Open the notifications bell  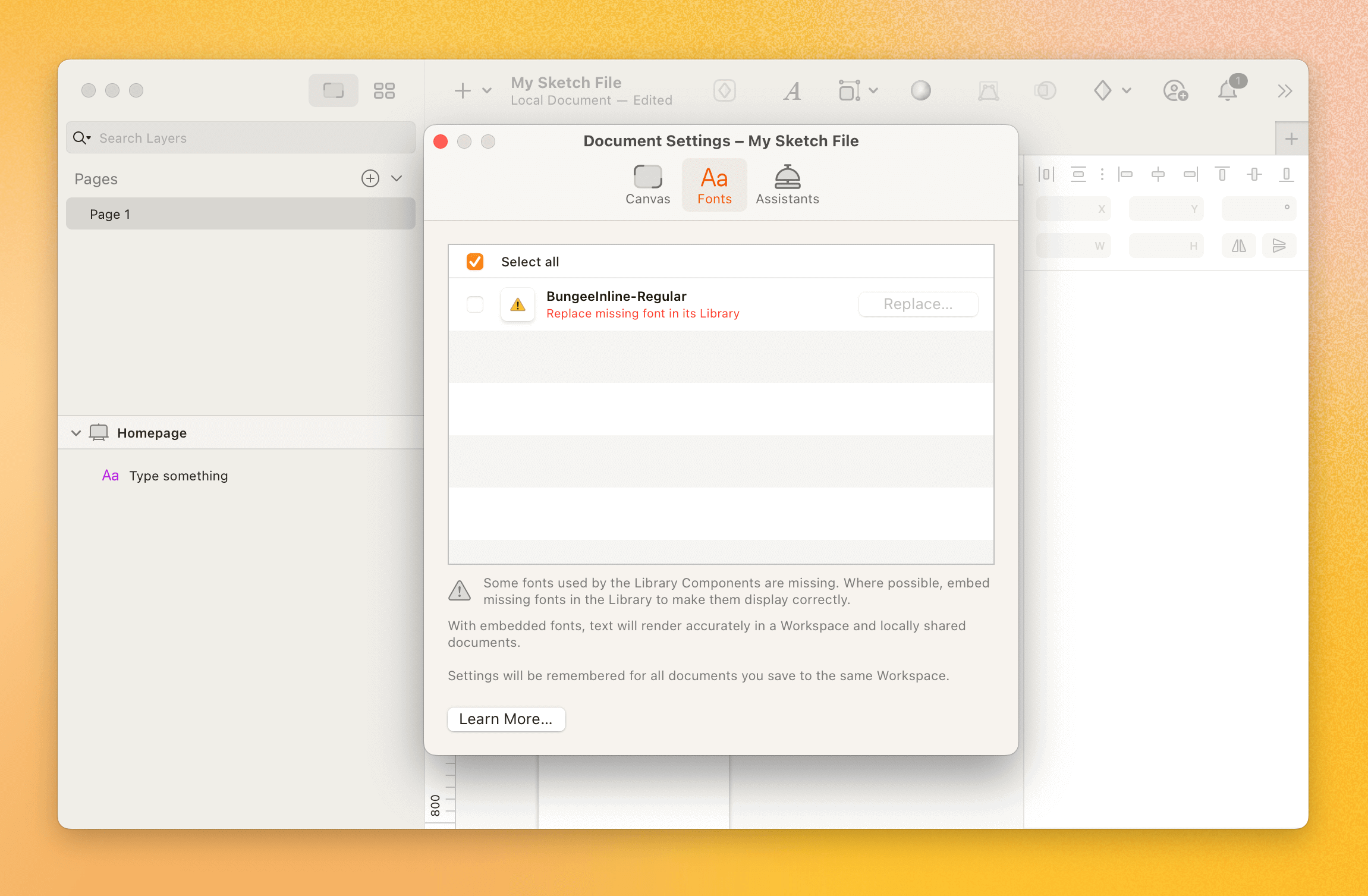point(1229,90)
